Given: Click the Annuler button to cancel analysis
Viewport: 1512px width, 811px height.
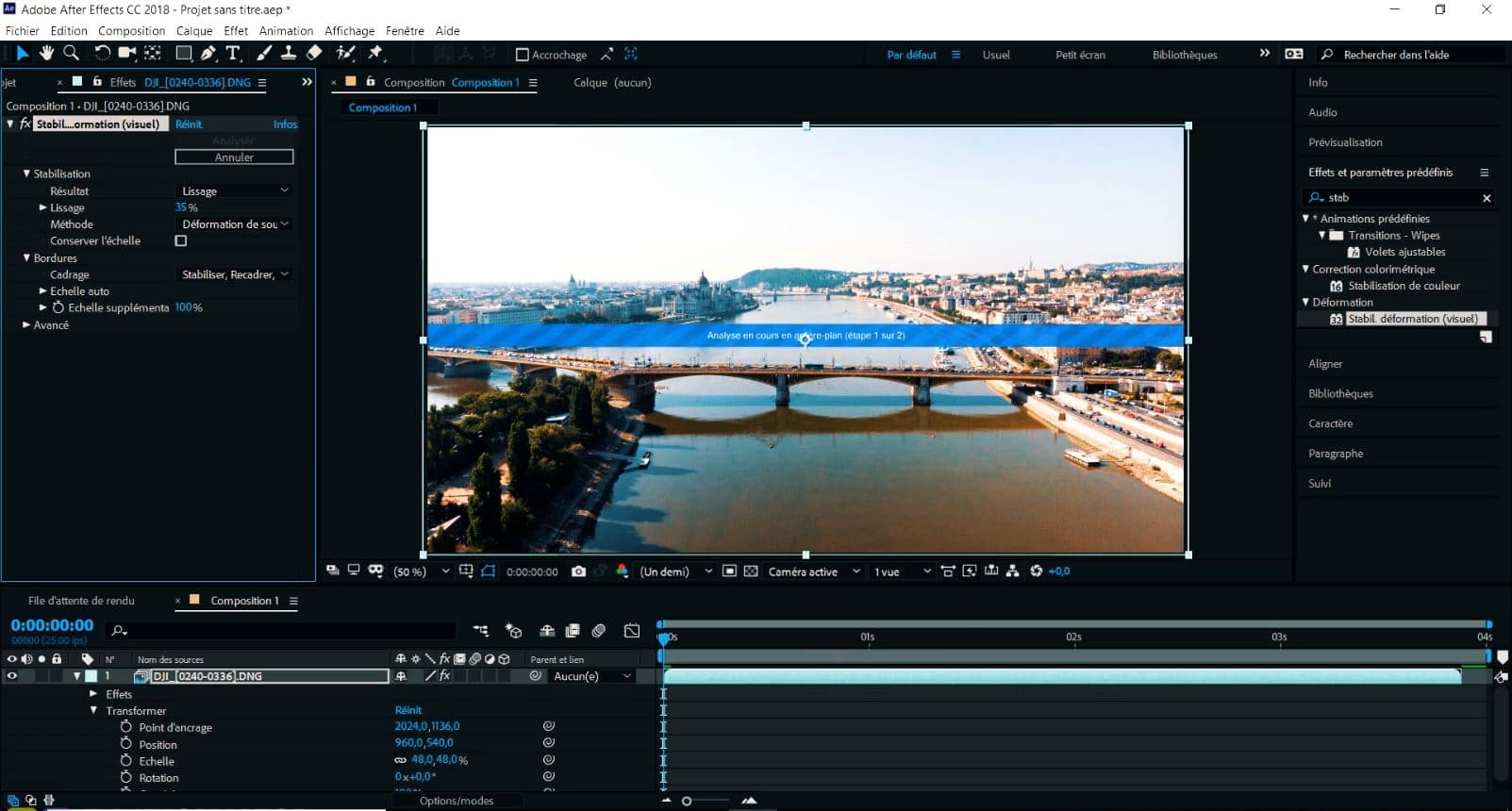Looking at the screenshot, I should pos(234,157).
